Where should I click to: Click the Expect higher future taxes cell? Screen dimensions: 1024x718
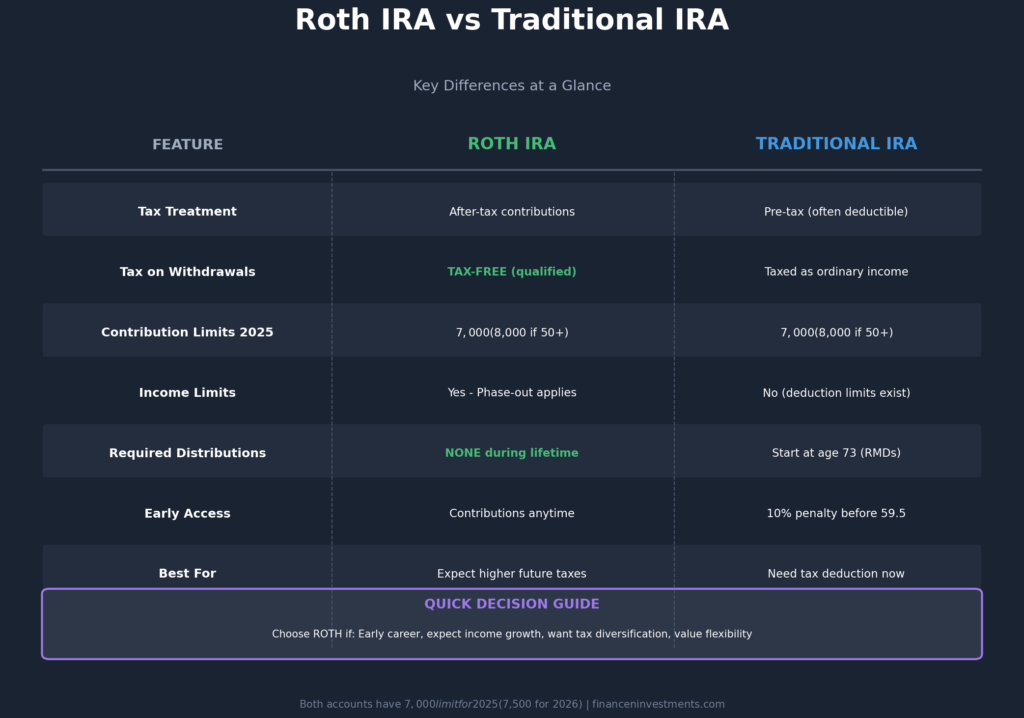coord(512,573)
